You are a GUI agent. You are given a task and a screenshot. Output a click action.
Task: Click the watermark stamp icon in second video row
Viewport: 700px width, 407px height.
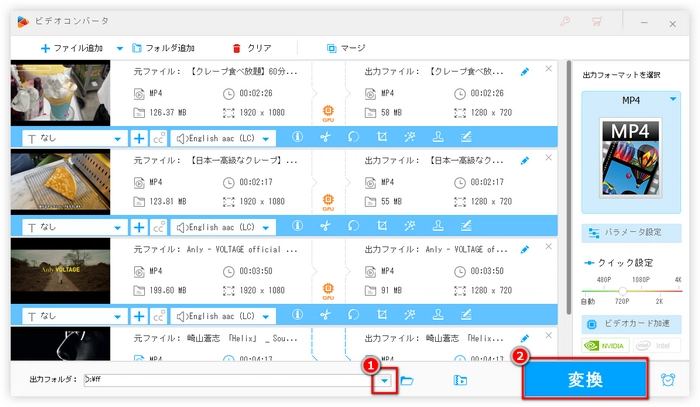[x=437, y=227]
